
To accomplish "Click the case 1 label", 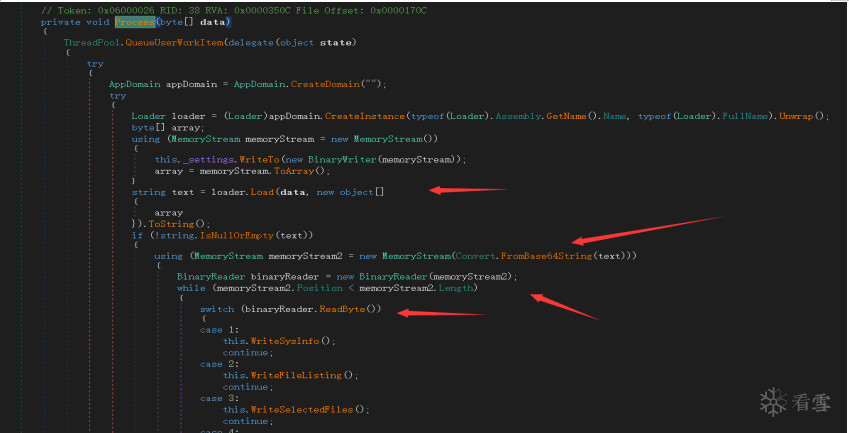I will (219, 330).
